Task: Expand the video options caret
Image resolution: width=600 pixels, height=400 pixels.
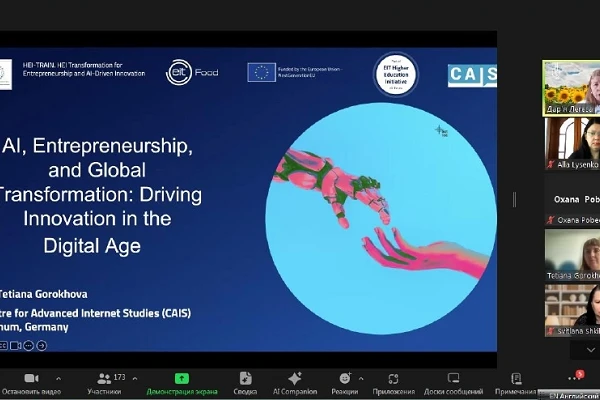Action: pyautogui.click(x=58, y=379)
